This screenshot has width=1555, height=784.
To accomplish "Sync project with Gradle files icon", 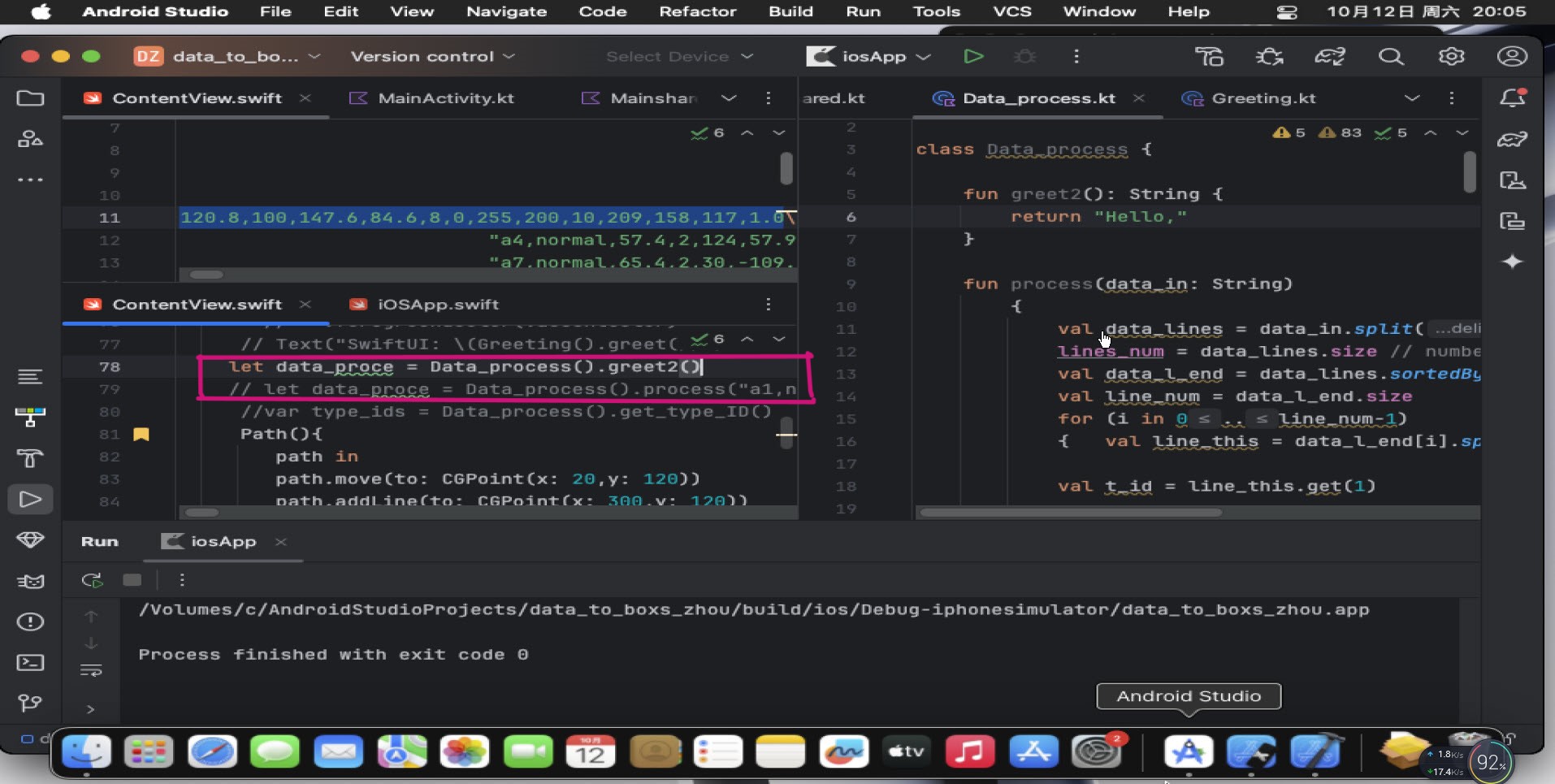I will pyautogui.click(x=1330, y=56).
